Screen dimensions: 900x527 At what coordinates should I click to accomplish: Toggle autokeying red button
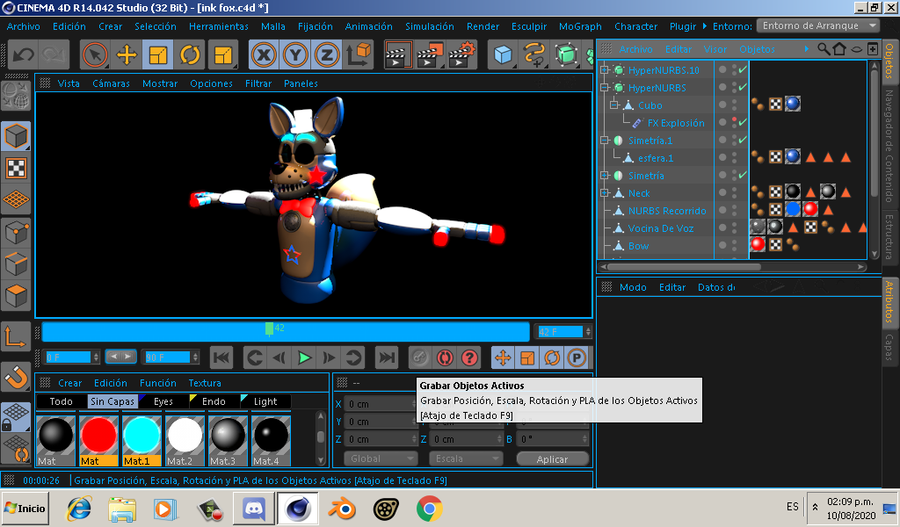point(444,358)
